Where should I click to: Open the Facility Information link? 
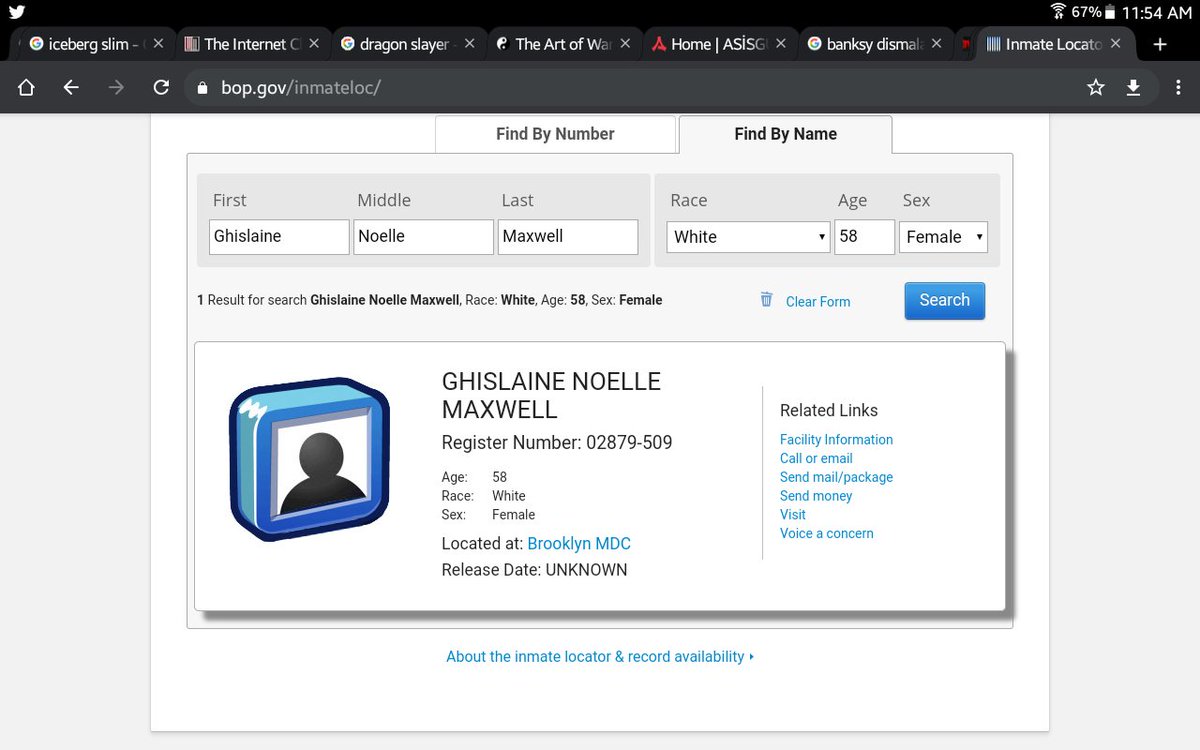click(x=836, y=439)
